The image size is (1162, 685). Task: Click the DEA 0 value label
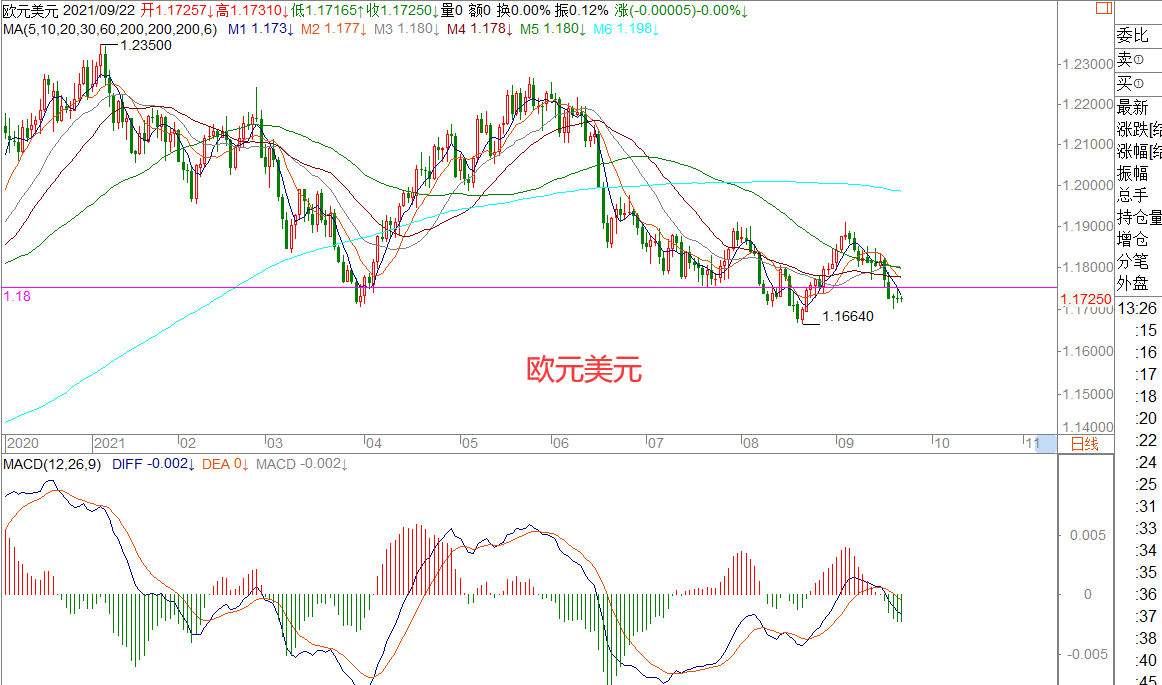[x=226, y=464]
